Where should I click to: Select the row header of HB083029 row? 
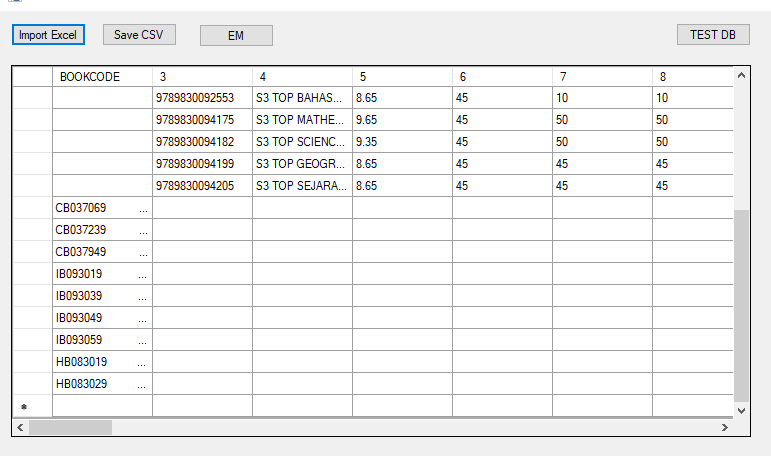coord(32,384)
